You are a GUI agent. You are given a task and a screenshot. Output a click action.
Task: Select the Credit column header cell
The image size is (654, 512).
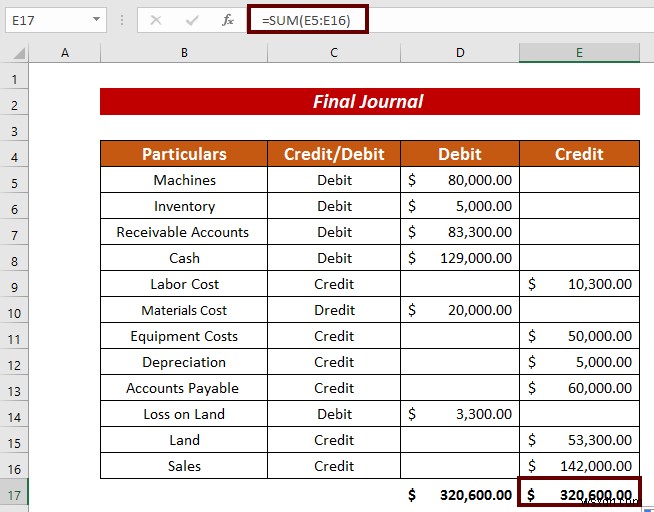tap(579, 154)
